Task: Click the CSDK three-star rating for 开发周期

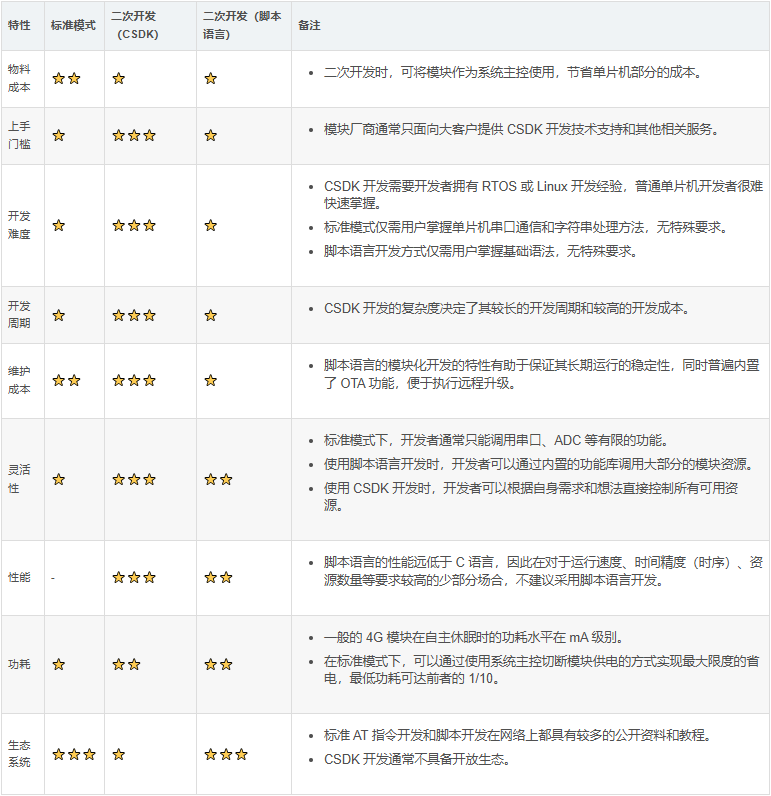Action: coord(134,316)
